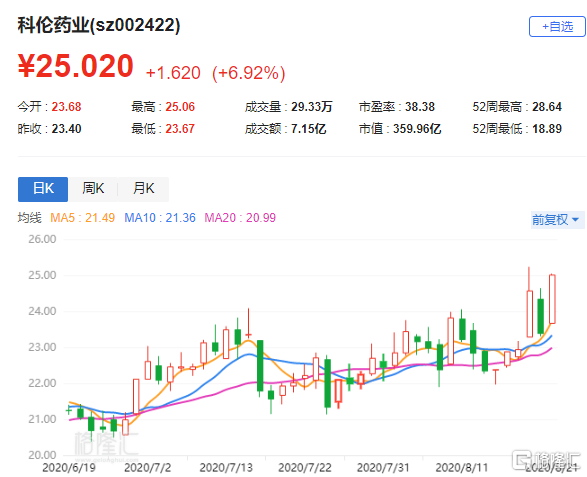The width and height of the screenshot is (587, 477).
Task: Select the 24.00 y-axis label
Action: pyautogui.click(x=42, y=311)
